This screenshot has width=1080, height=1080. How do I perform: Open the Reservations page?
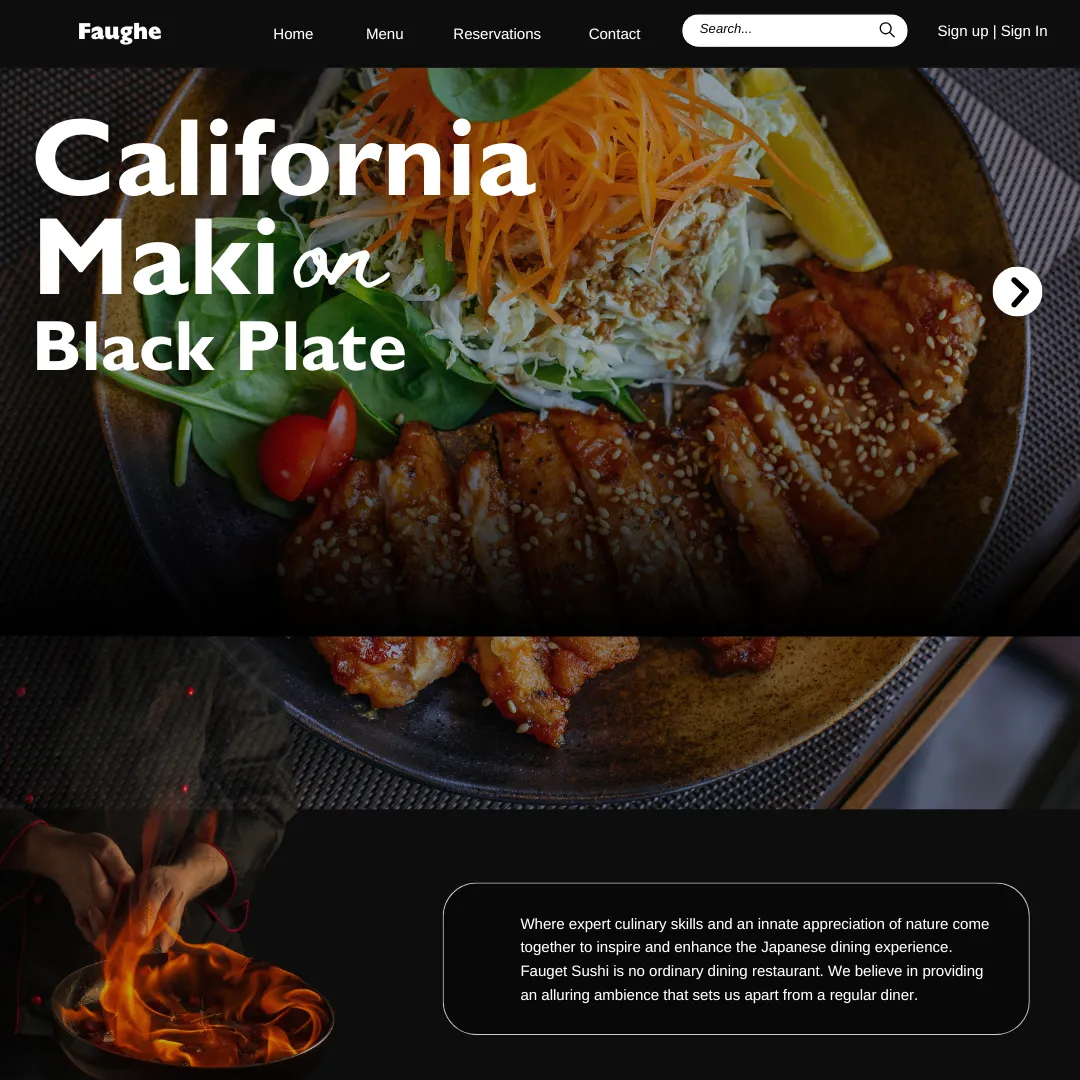point(497,34)
